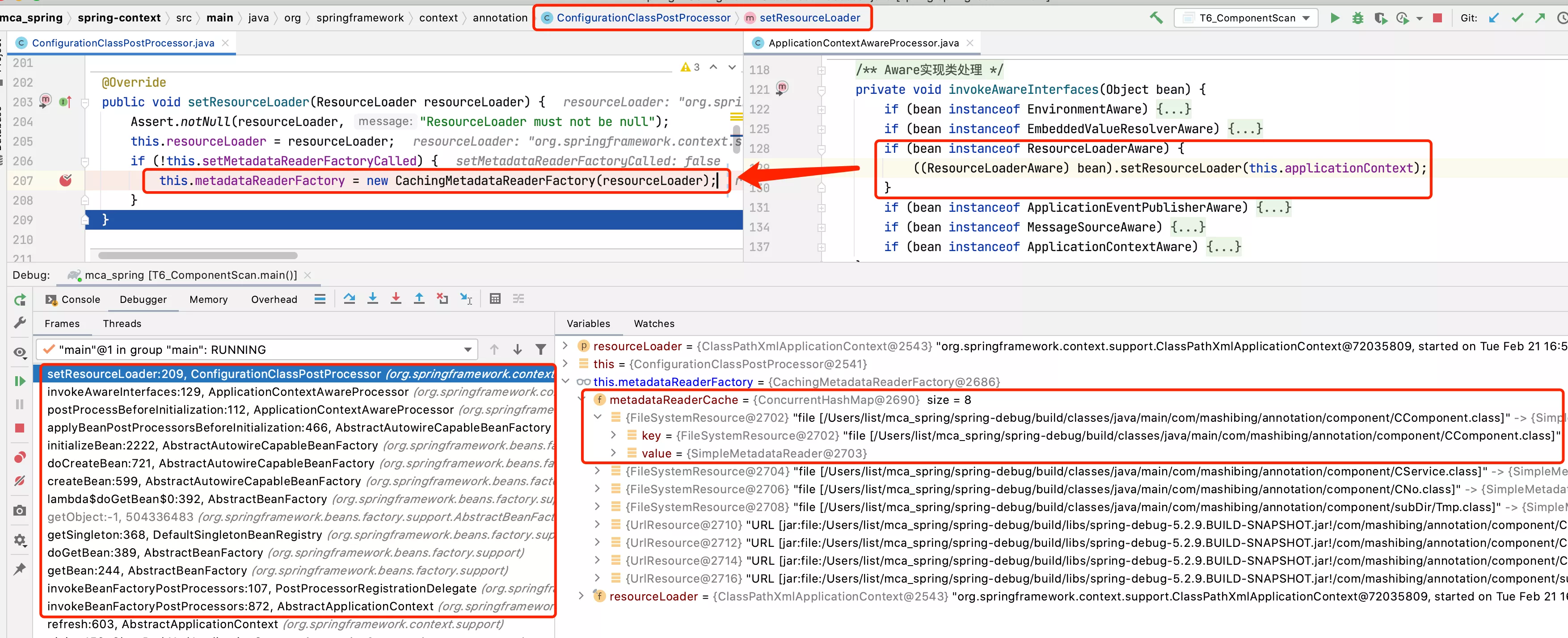Close the ApplicationContextAwareProcessor.java tab
This screenshot has height=638, width=1568.
[970, 42]
